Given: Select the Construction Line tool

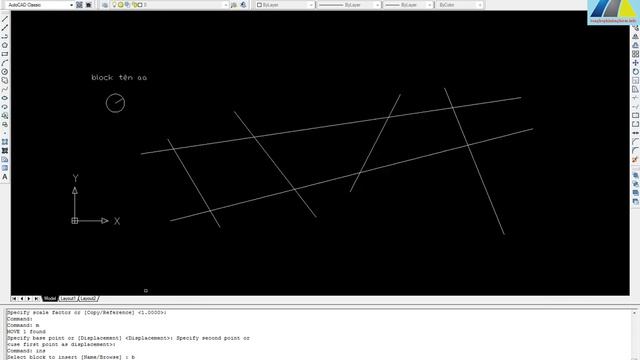Looking at the screenshot, I should tap(4, 28).
